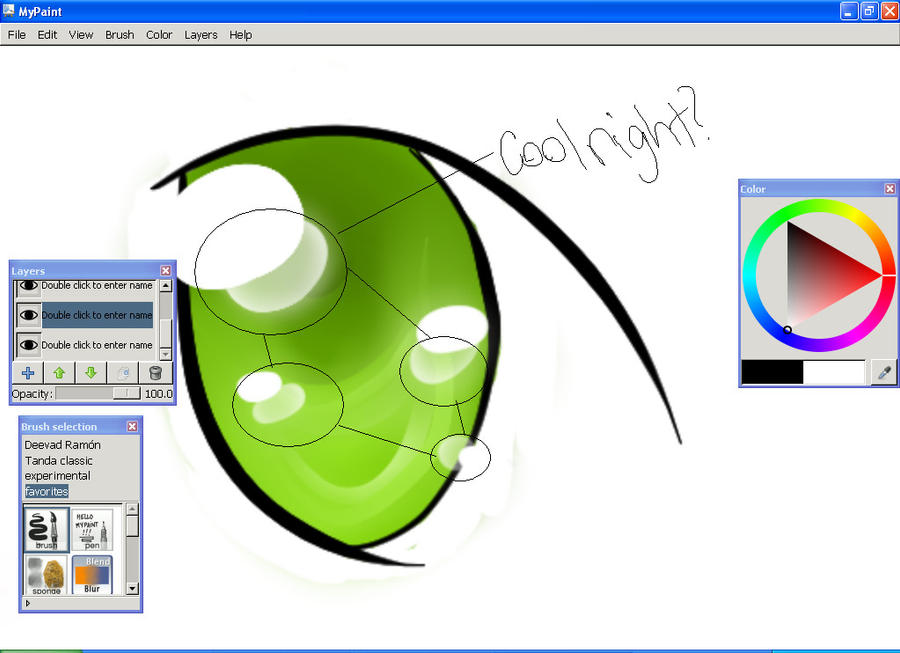This screenshot has width=900, height=653.
Task: Click the 100.0 opacity value field
Action: pyautogui.click(x=158, y=394)
